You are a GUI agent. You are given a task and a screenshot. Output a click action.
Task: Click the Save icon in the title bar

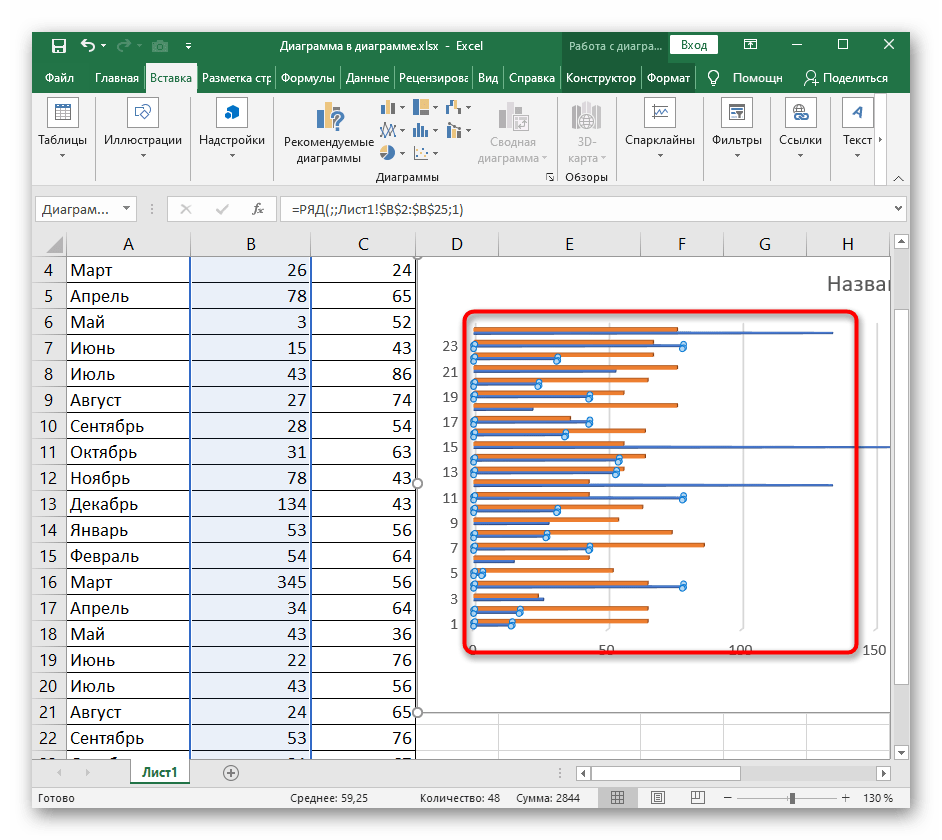59,46
